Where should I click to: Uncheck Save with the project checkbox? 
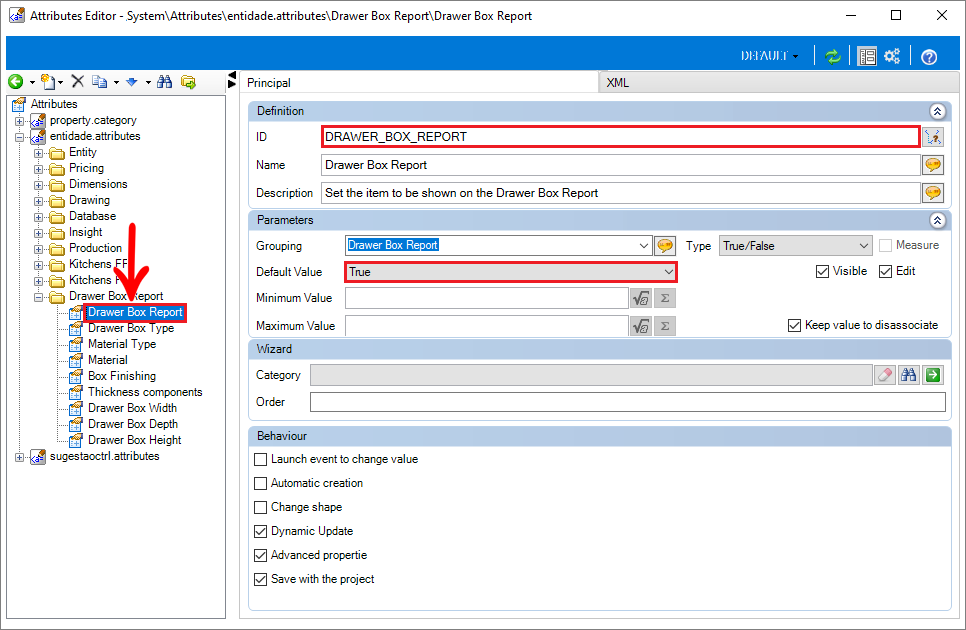tap(261, 580)
